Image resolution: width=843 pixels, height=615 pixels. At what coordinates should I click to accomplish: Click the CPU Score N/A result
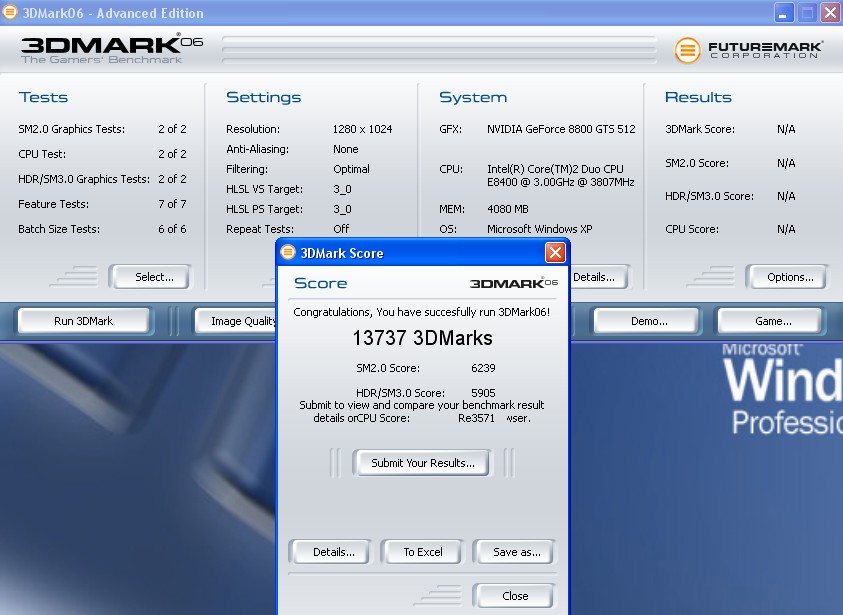click(x=786, y=229)
